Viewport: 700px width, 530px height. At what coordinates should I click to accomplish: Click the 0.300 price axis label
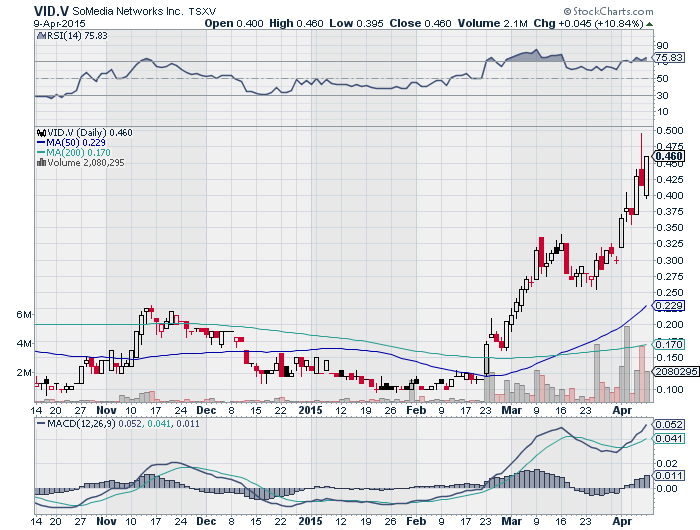coord(670,260)
